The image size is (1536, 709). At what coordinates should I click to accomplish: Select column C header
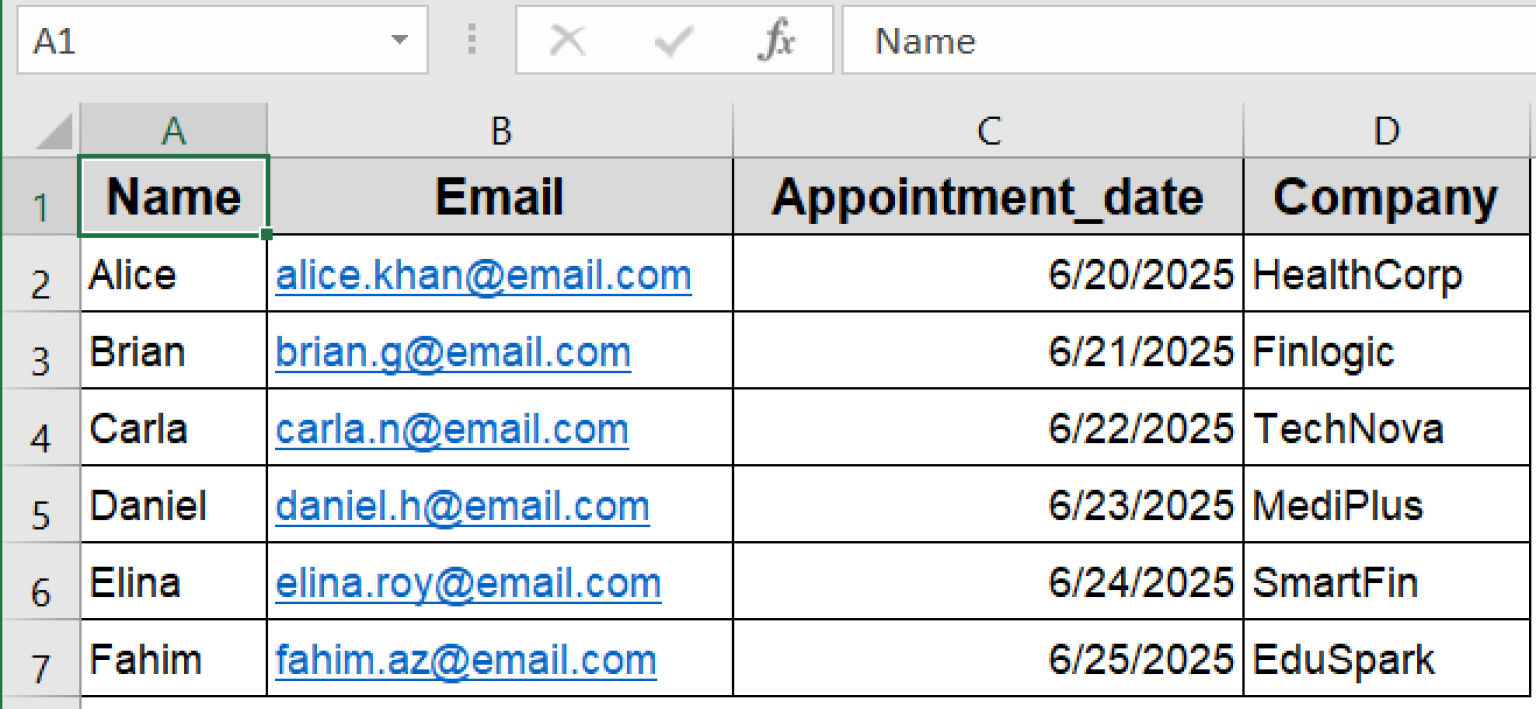click(988, 131)
